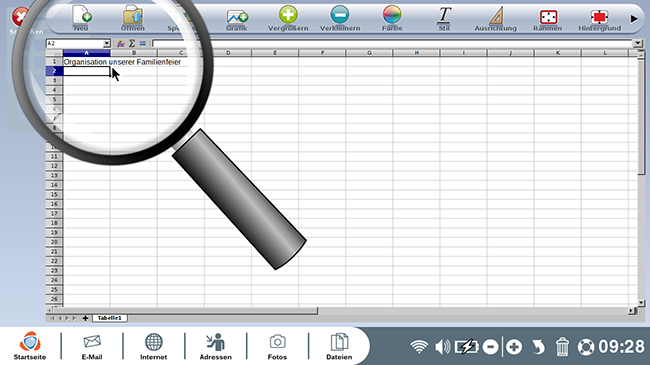Screen dimensions: 650x365
Task: Click the Sum sigma icon
Action: 132,44
